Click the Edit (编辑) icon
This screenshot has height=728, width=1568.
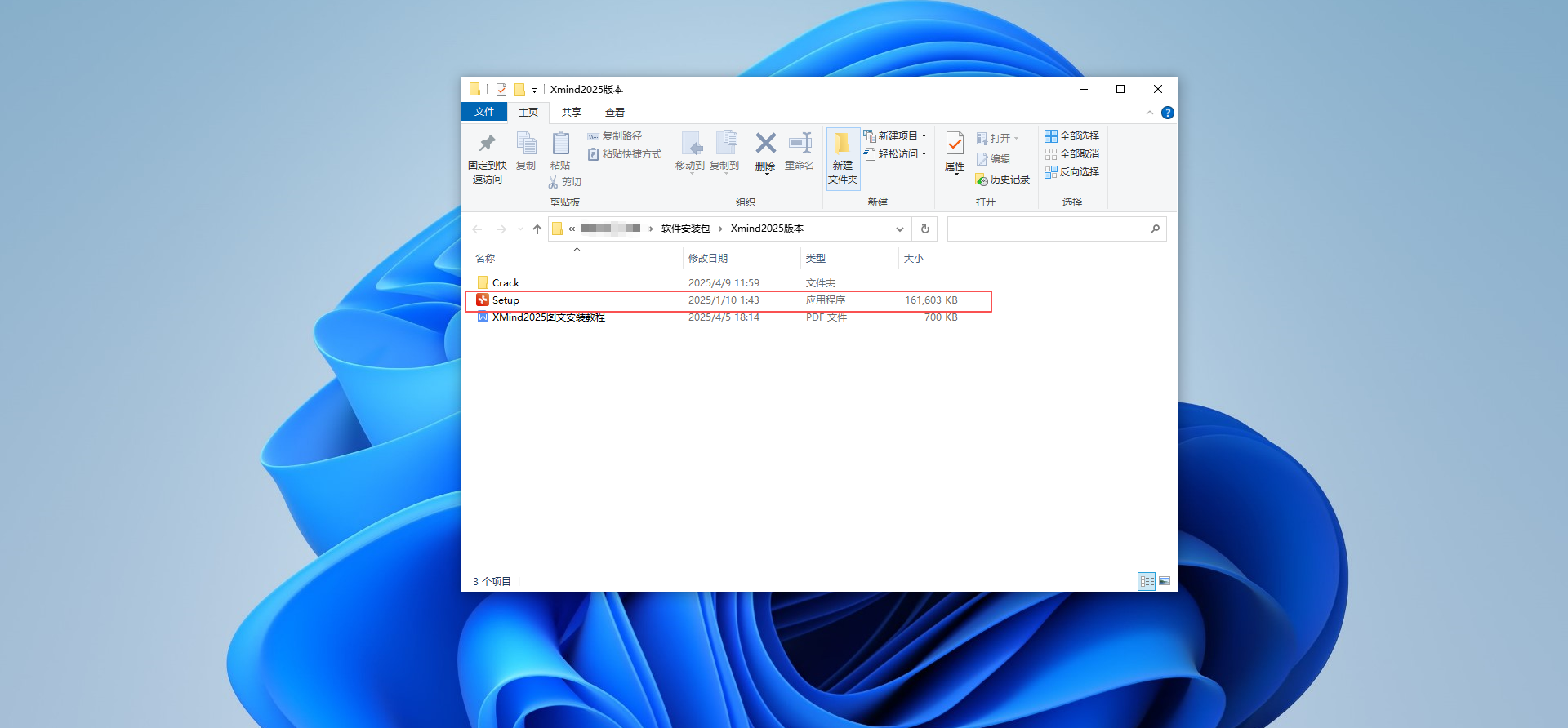coord(982,159)
